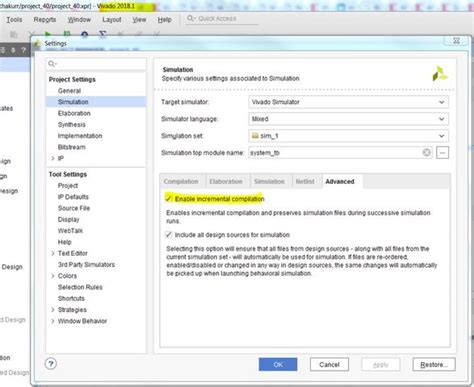
Task: Click the green Run arrow toolbar icon
Action: coord(48,34)
